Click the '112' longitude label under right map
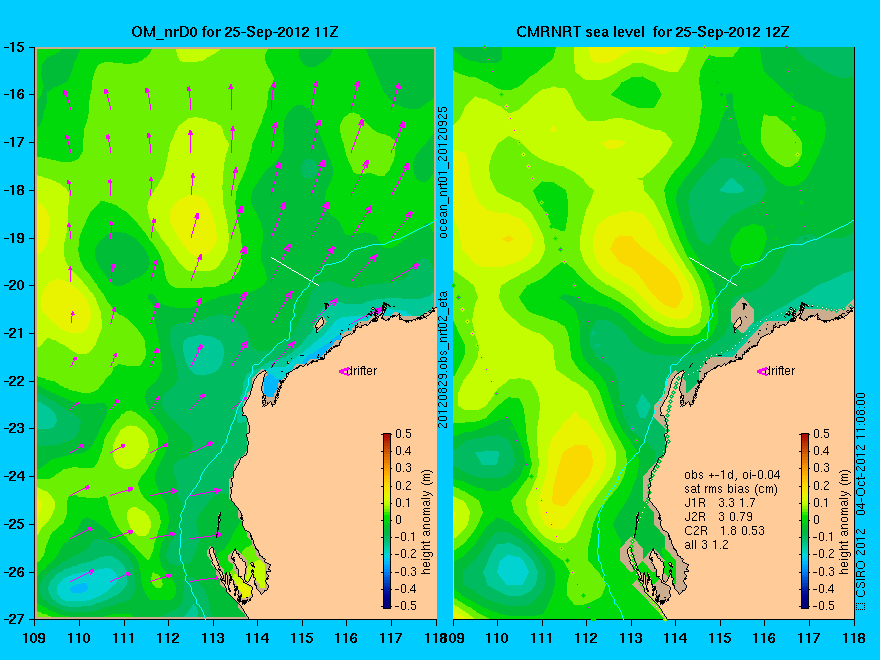This screenshot has height=660, width=880. point(586,638)
